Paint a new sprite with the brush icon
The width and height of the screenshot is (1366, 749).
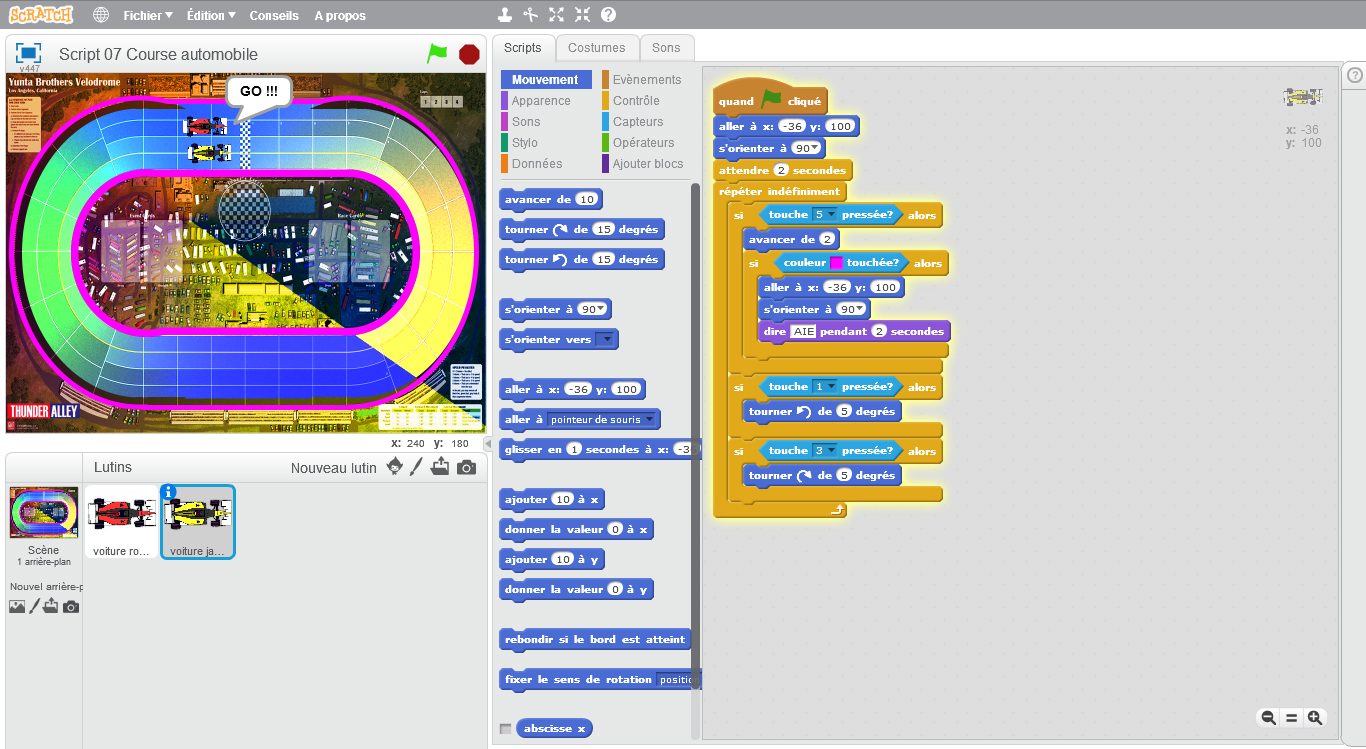[x=417, y=466]
